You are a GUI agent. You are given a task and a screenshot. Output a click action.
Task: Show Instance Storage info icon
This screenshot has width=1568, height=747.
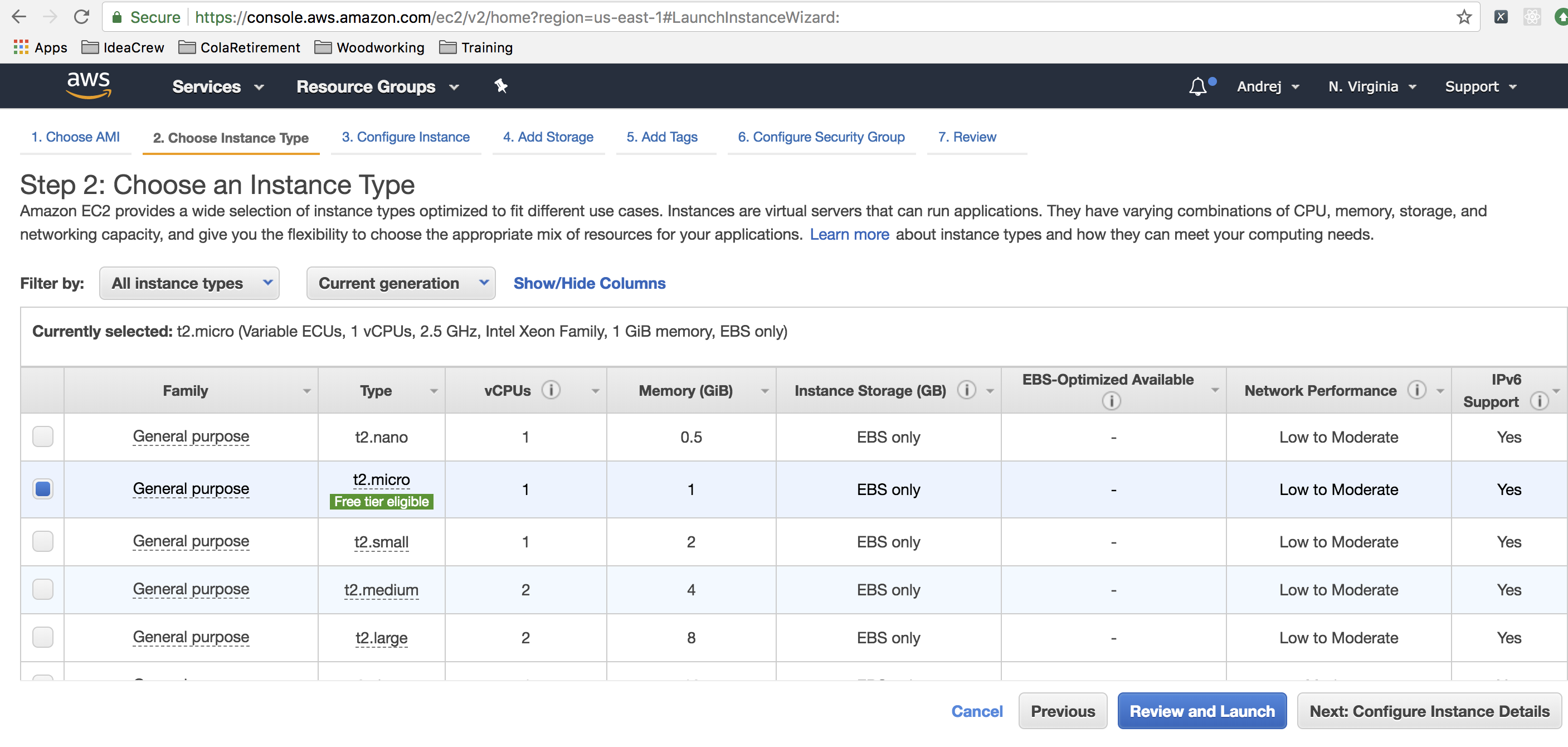966,390
